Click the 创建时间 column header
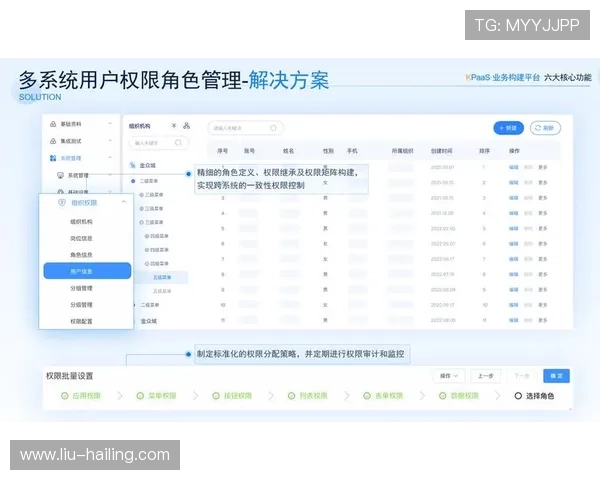Image resolution: width=600 pixels, height=480 pixels. point(442,151)
